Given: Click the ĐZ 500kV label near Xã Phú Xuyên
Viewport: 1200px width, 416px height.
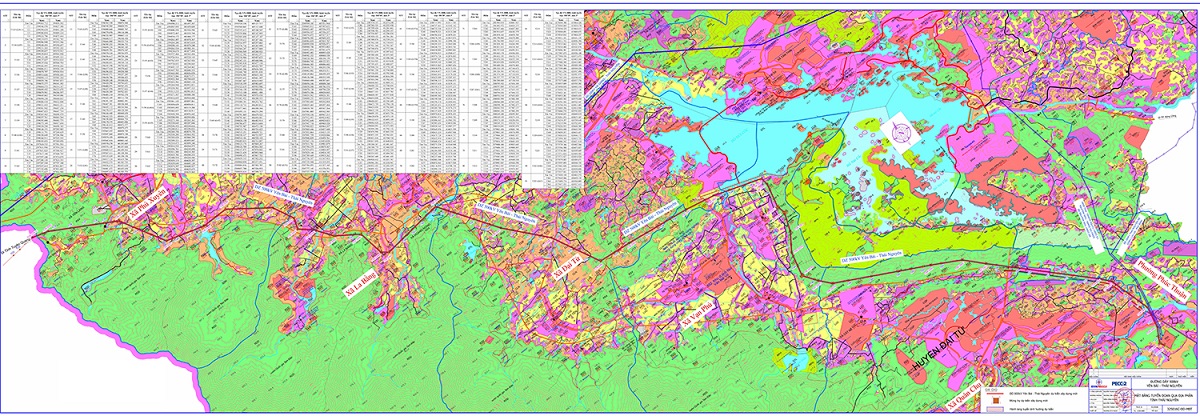Looking at the screenshot, I should tap(284, 194).
